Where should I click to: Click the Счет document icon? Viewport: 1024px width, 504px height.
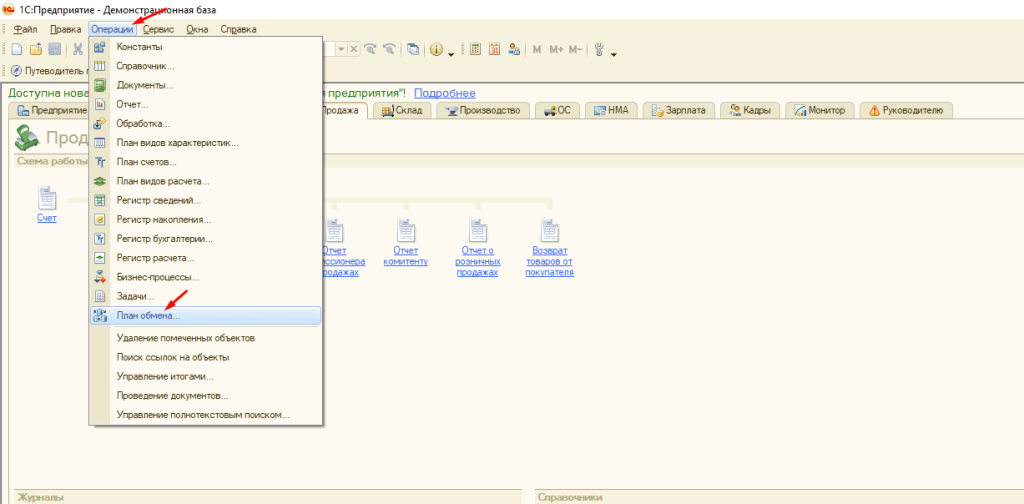click(x=47, y=200)
